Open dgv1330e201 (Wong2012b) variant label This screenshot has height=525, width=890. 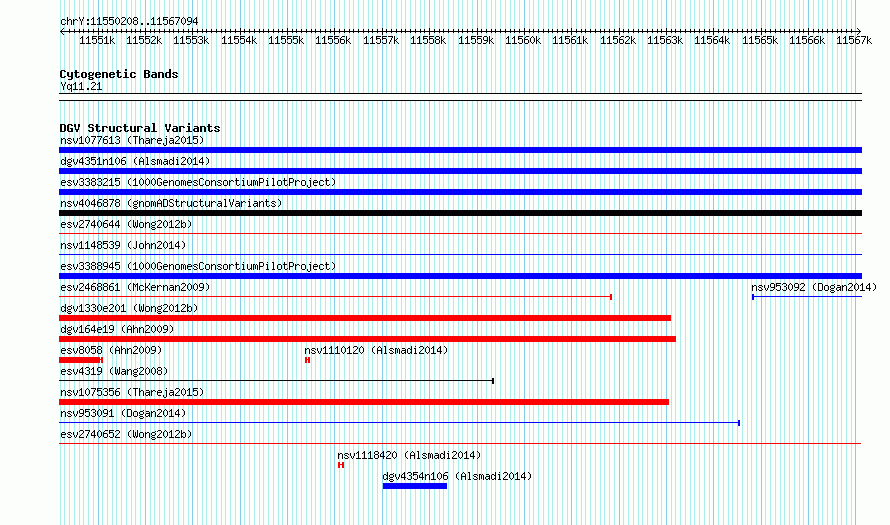pos(129,308)
